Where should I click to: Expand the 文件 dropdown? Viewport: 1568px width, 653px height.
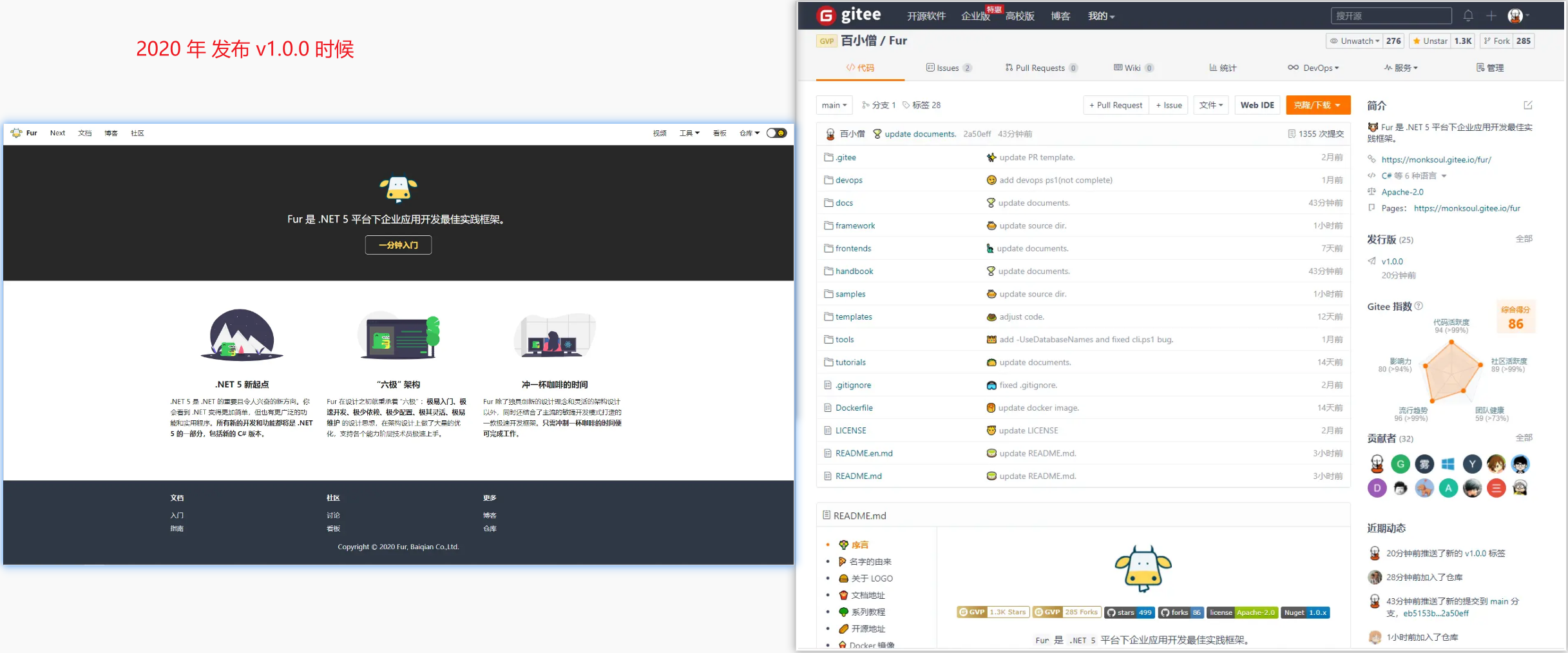click(1211, 105)
